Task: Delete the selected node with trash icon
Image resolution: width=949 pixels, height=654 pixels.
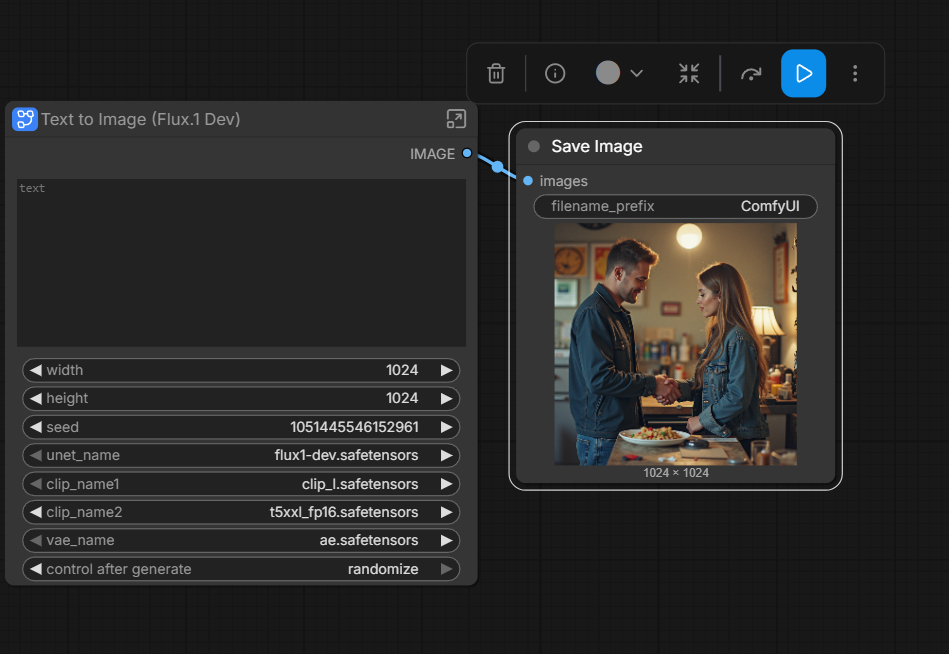Action: 496,73
